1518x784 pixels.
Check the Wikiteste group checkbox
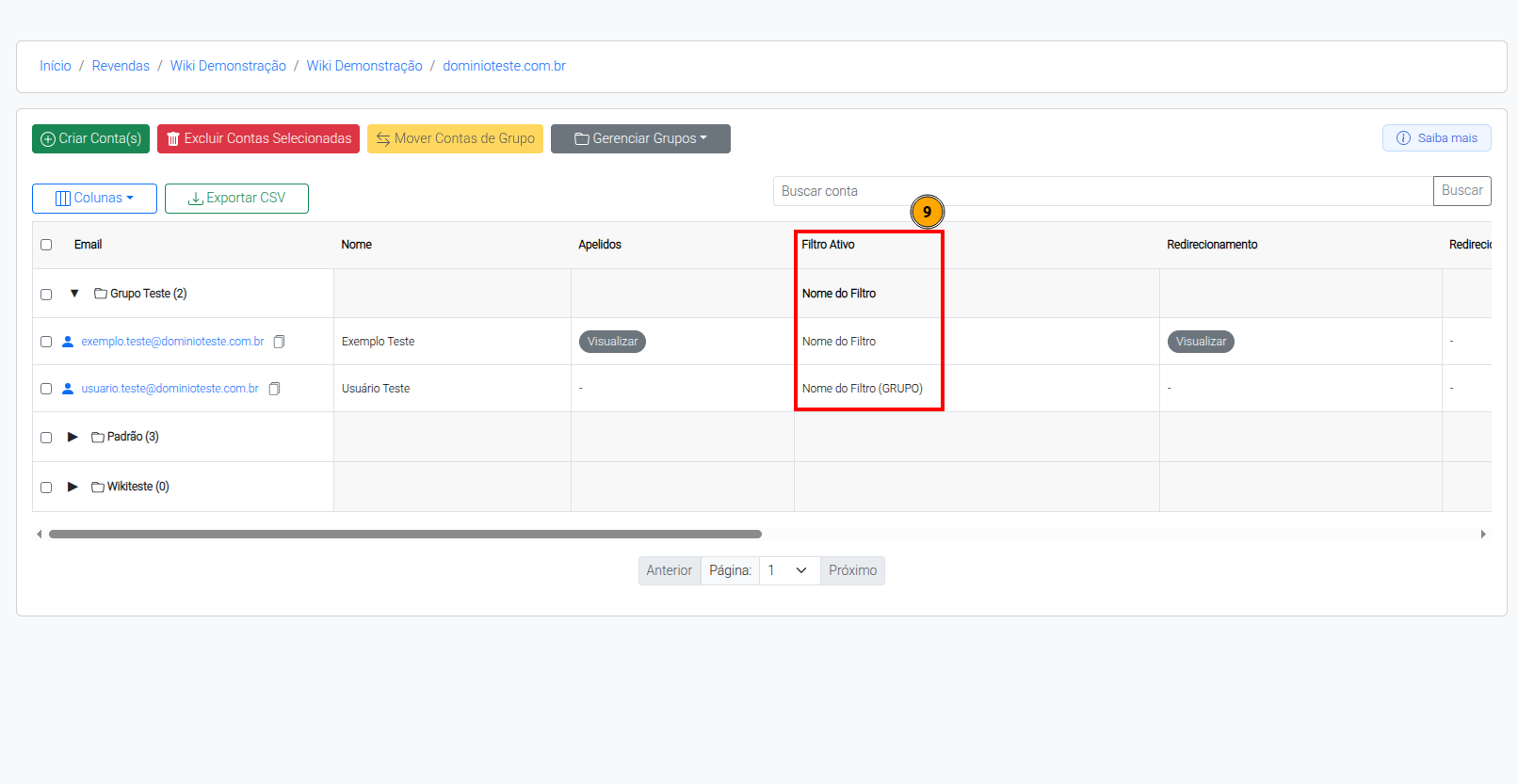[46, 488]
